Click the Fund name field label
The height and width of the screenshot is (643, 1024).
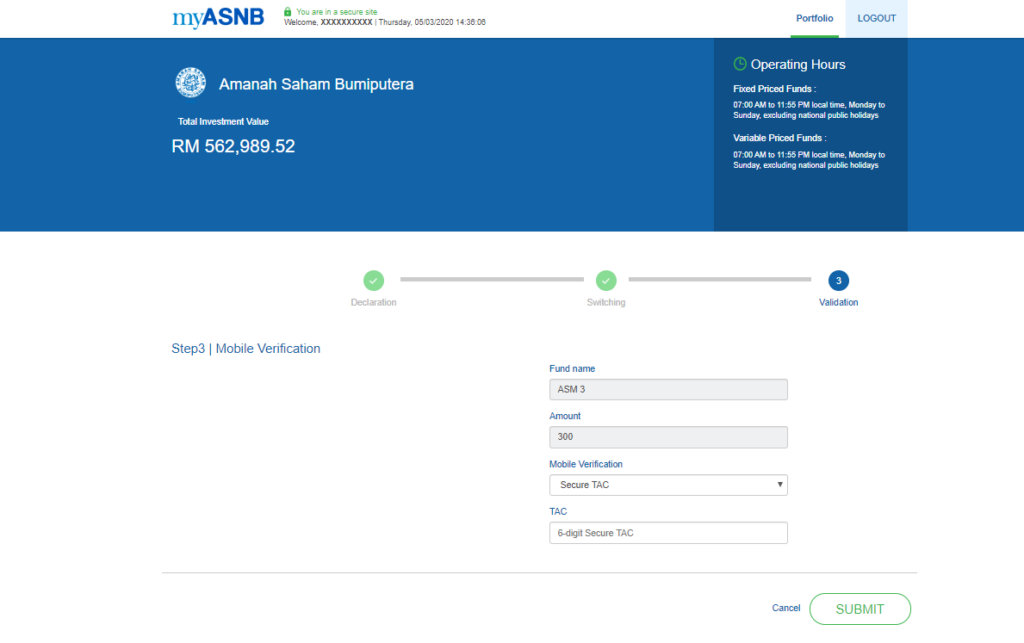click(x=572, y=369)
